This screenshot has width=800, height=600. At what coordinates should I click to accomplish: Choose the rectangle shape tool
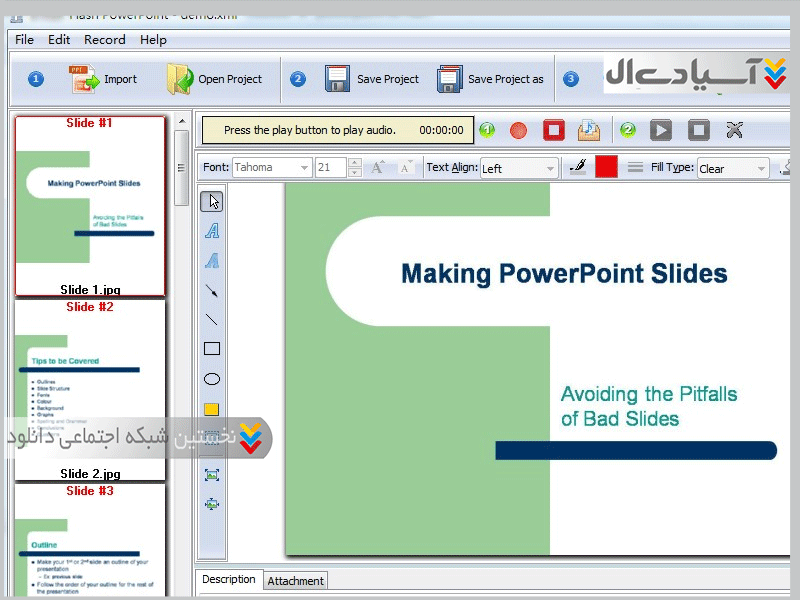click(x=212, y=349)
